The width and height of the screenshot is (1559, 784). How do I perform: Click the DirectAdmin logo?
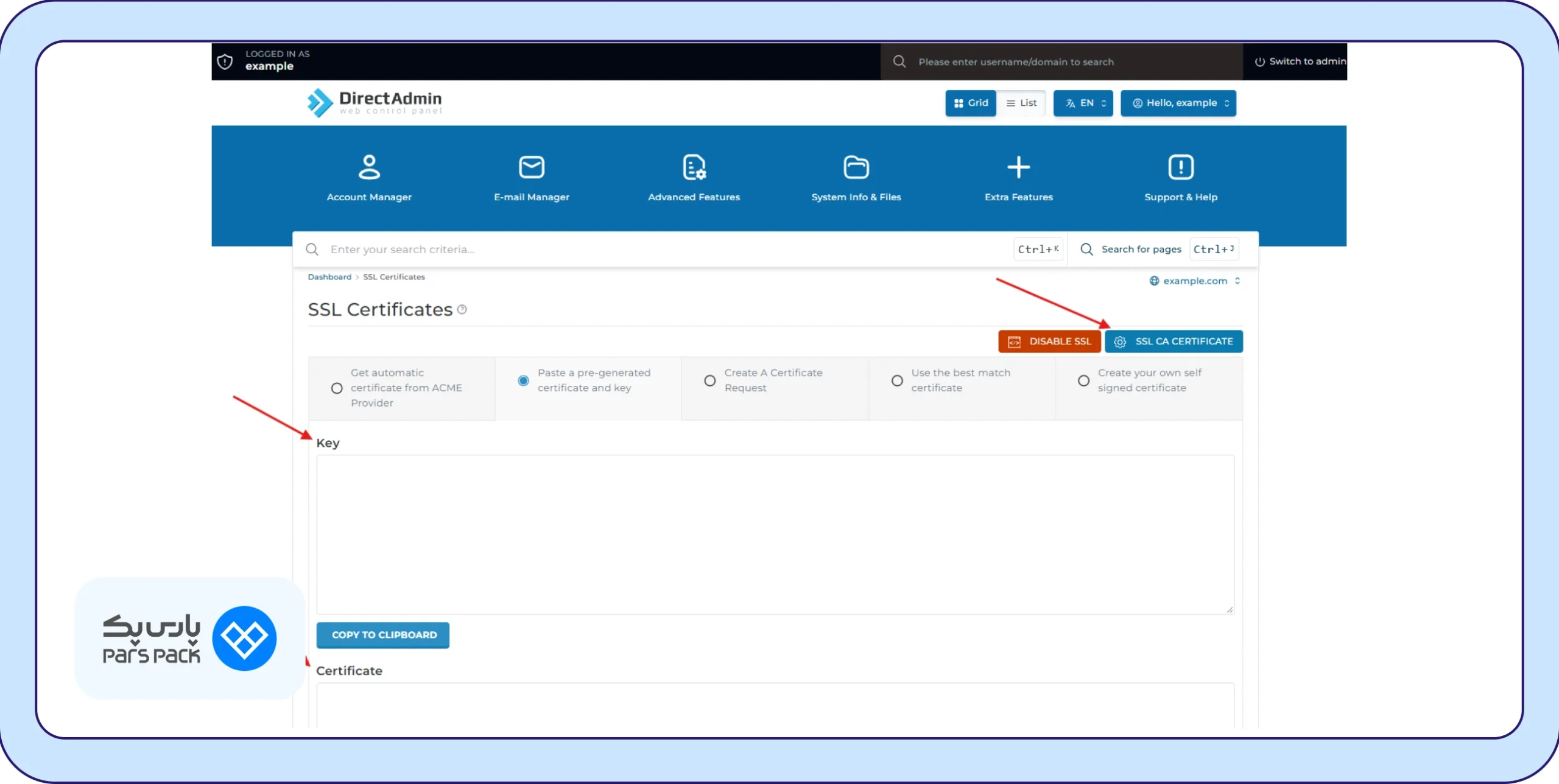[x=375, y=102]
